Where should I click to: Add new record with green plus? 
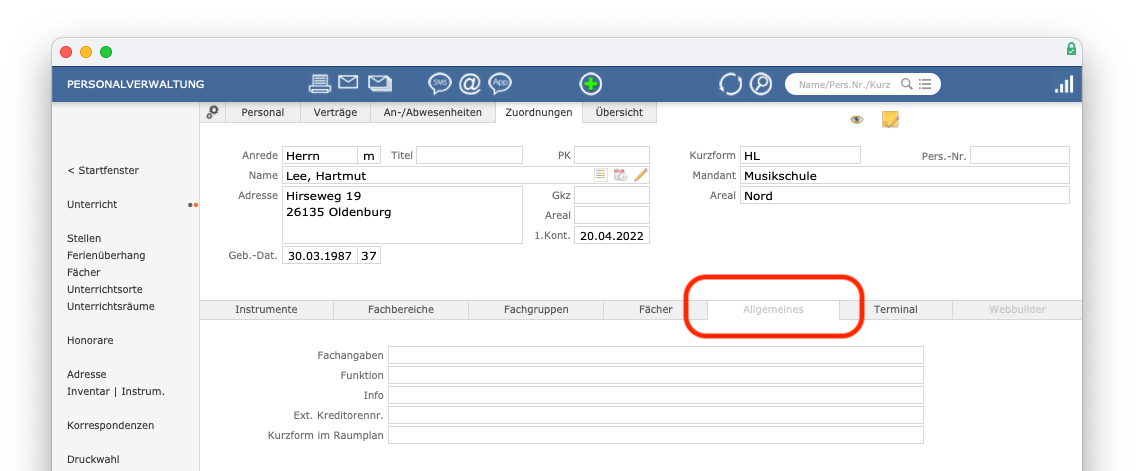(591, 84)
